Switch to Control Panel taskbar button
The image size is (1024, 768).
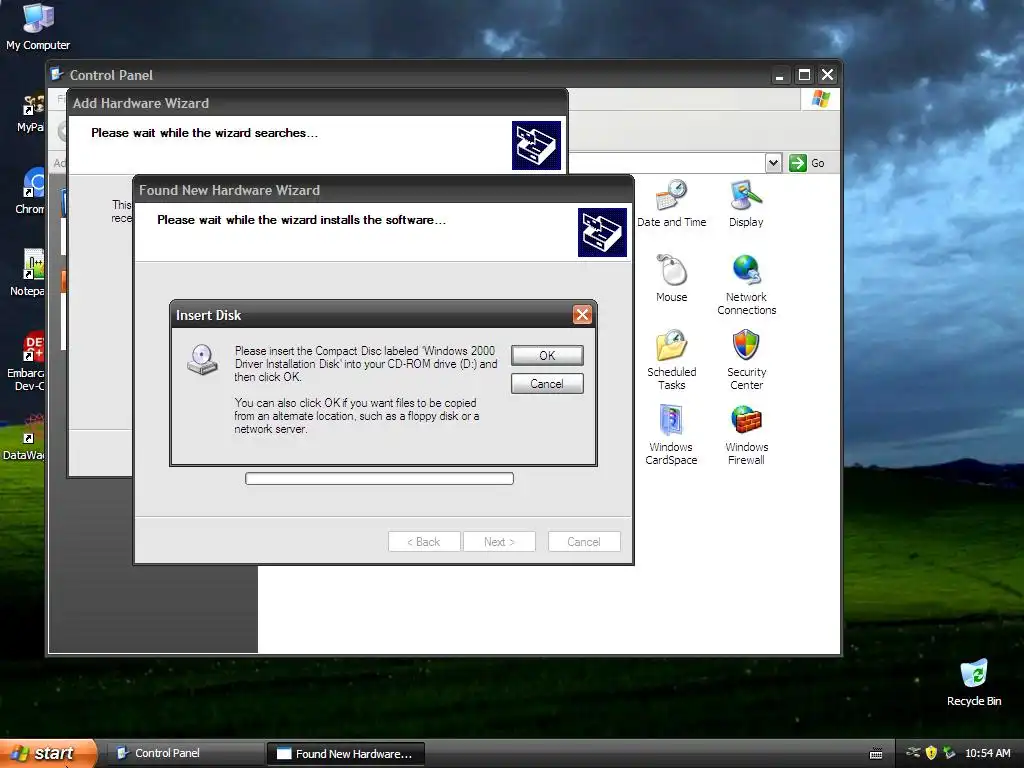[x=184, y=753]
